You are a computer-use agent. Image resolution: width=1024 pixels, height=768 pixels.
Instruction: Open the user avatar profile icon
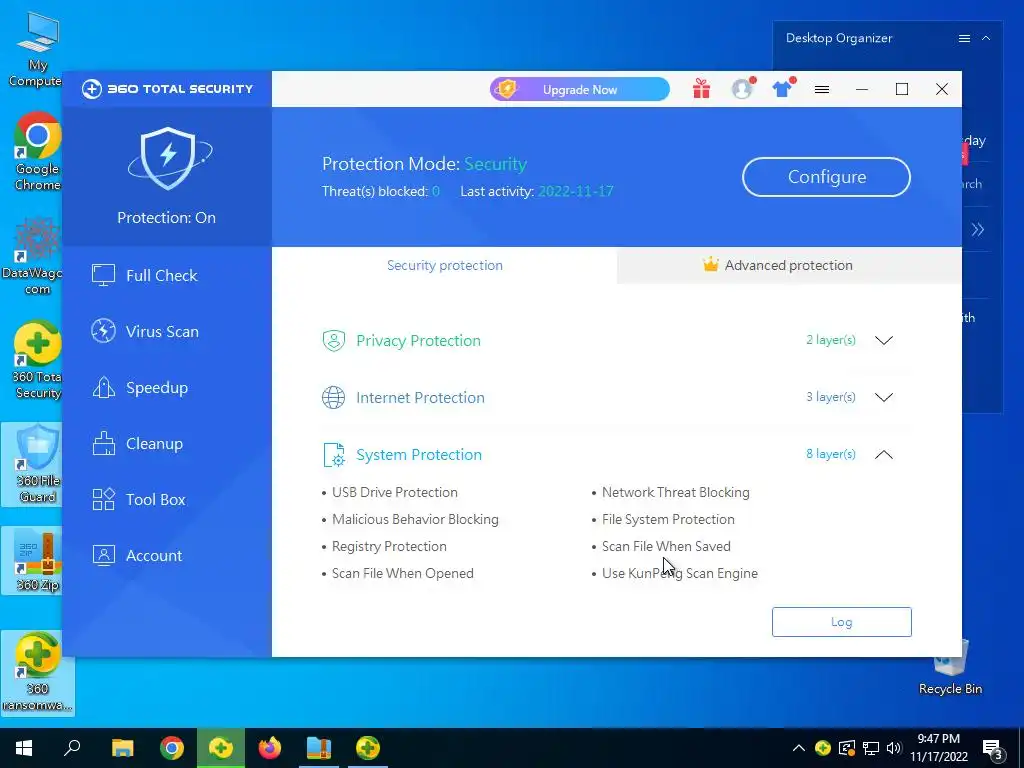click(x=743, y=89)
